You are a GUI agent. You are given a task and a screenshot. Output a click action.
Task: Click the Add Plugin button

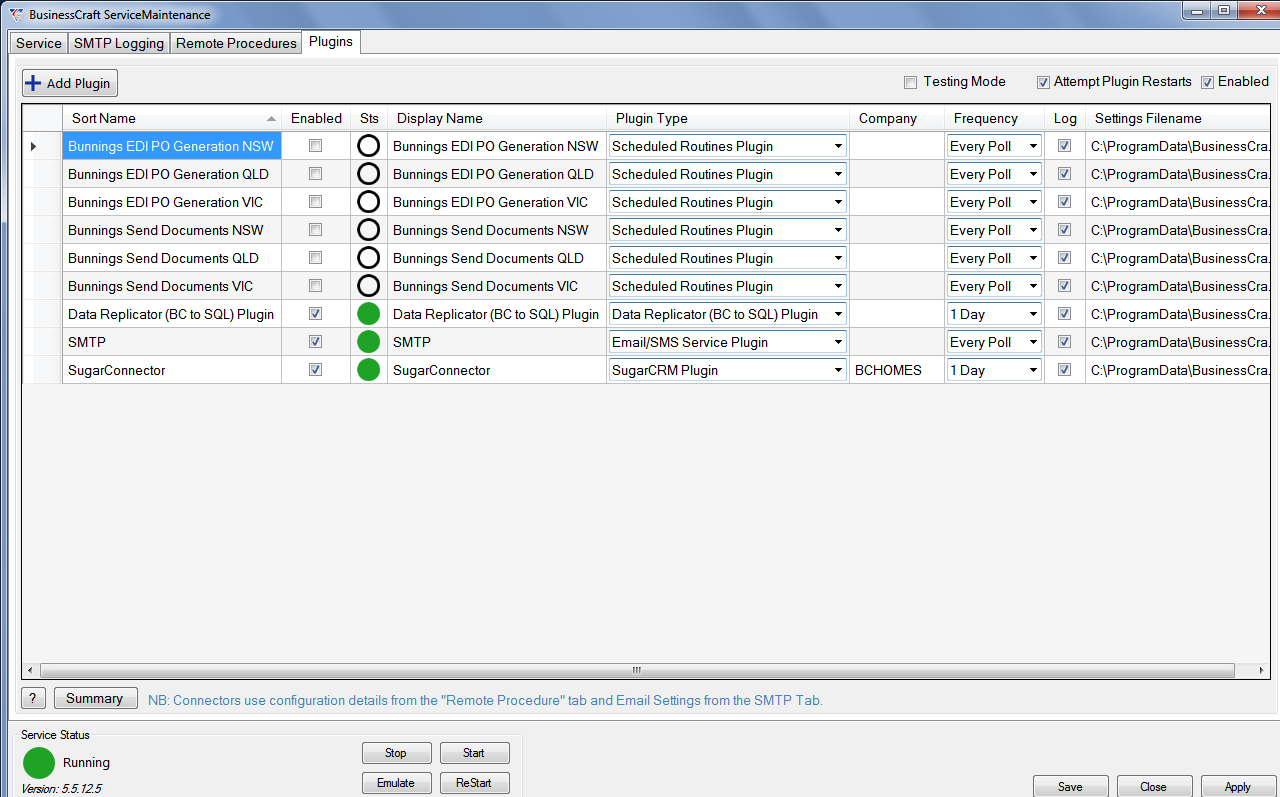(x=70, y=83)
